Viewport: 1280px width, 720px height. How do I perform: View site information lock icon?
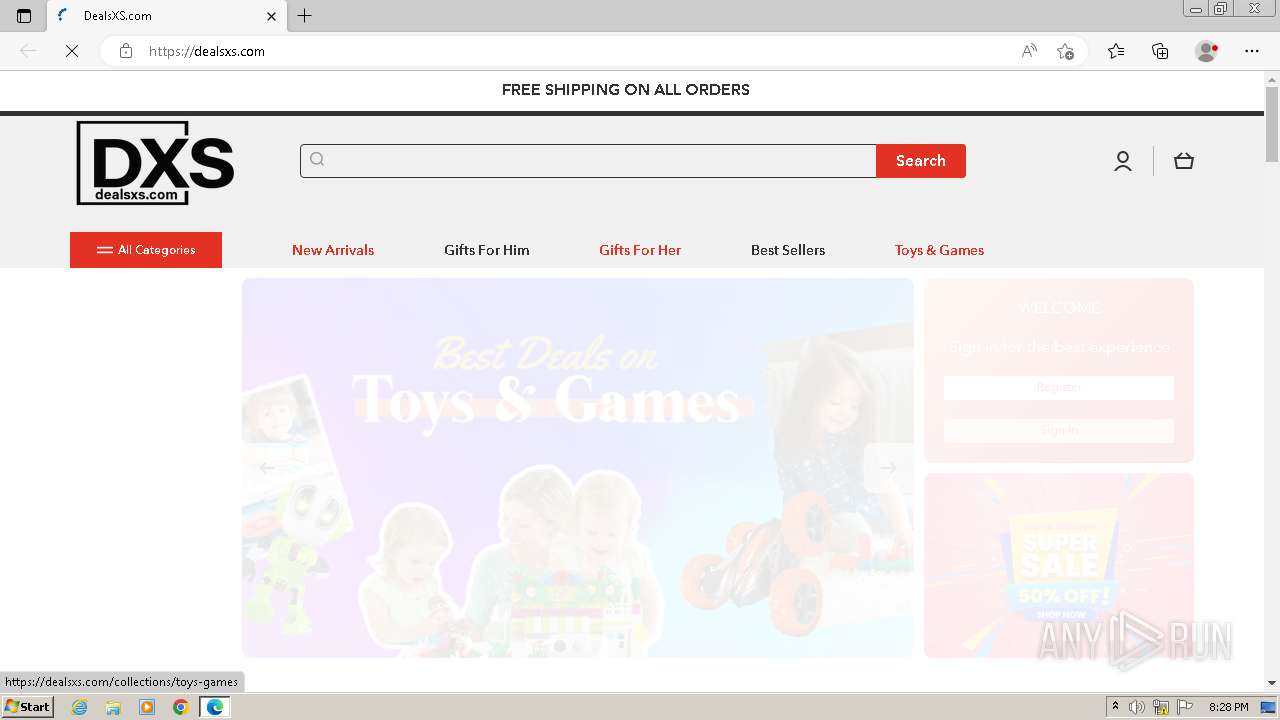tap(126, 51)
